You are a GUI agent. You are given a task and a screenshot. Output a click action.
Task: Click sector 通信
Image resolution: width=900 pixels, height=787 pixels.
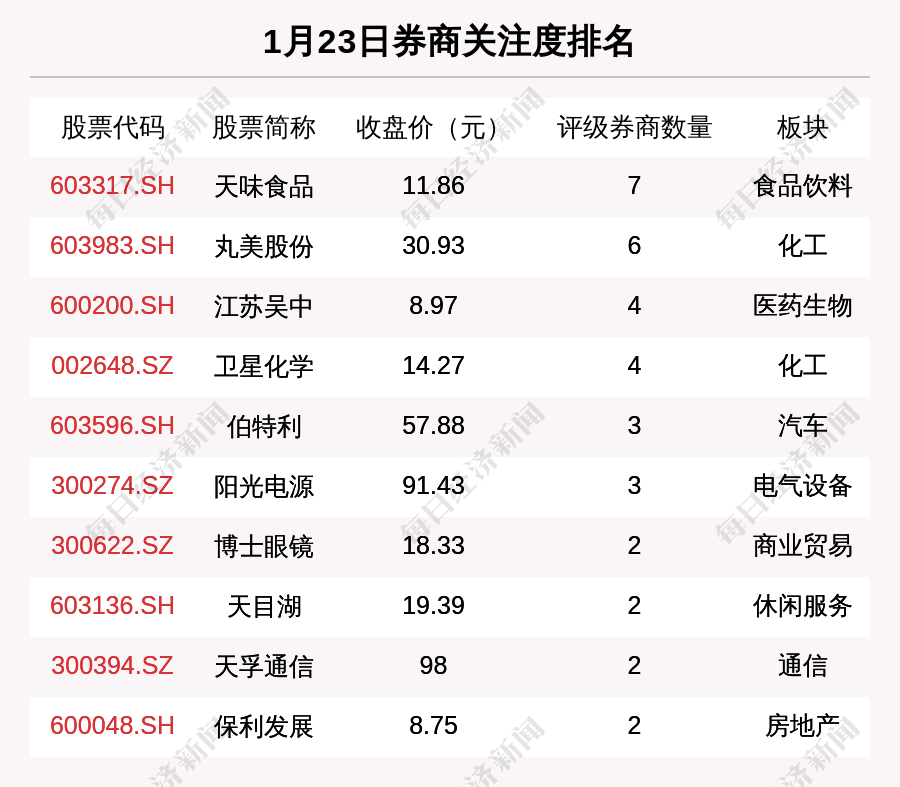point(802,666)
